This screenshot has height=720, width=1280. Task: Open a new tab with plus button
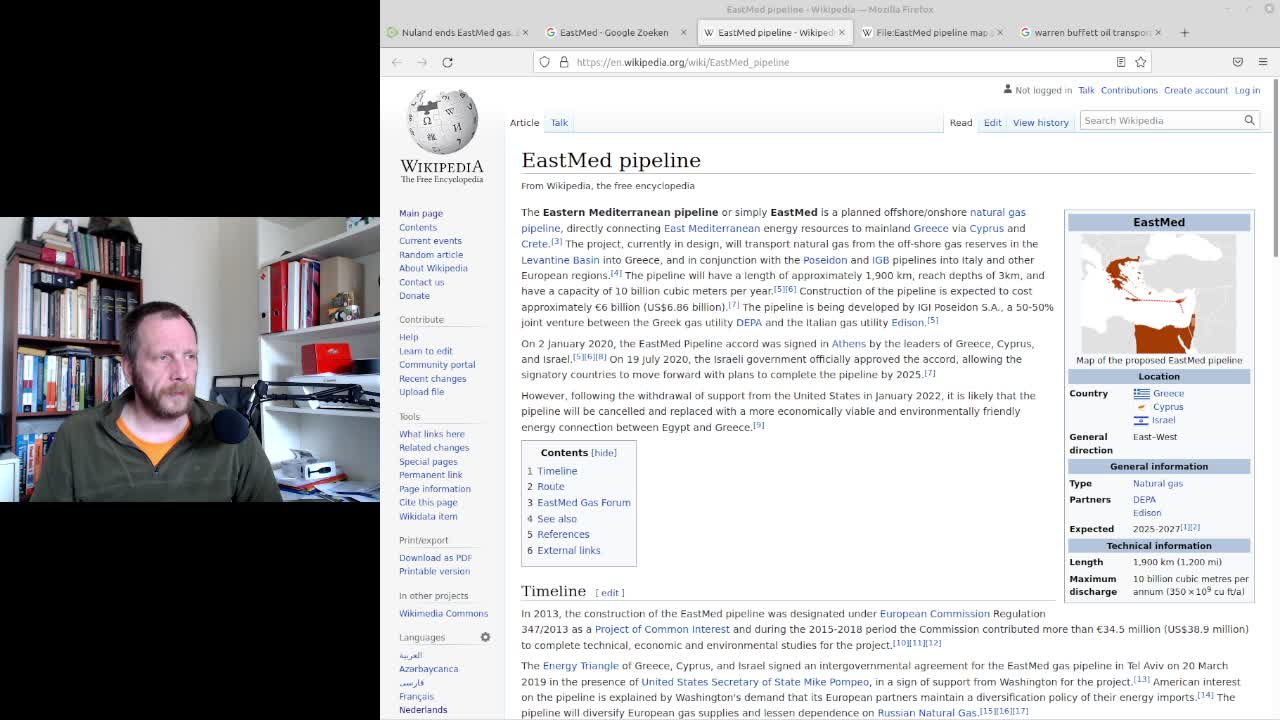[1184, 32]
